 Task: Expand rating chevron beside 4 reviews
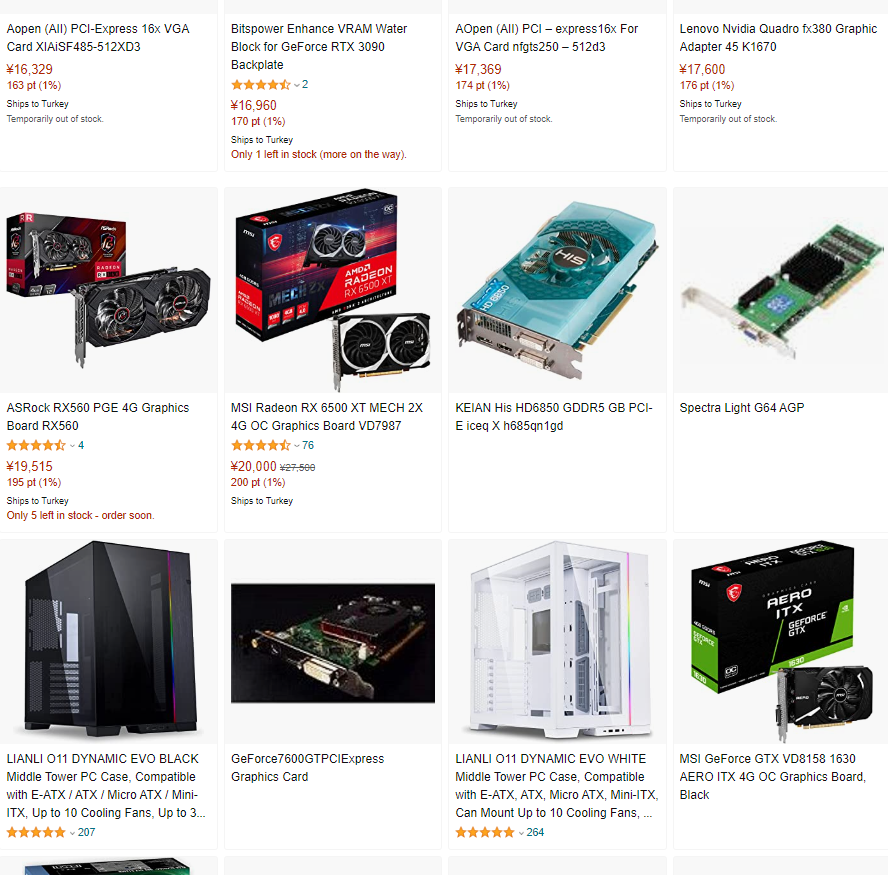click(72, 446)
